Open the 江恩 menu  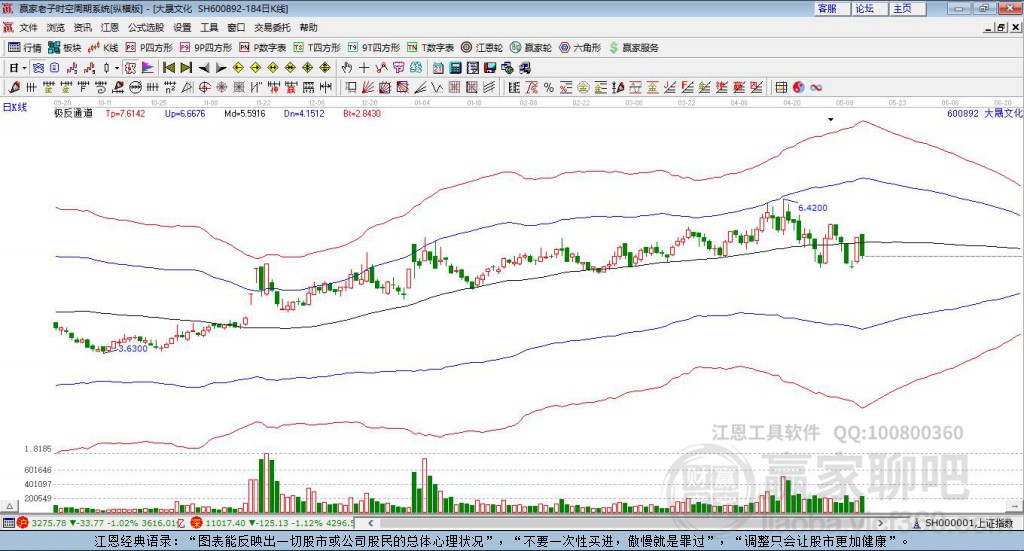coord(110,27)
